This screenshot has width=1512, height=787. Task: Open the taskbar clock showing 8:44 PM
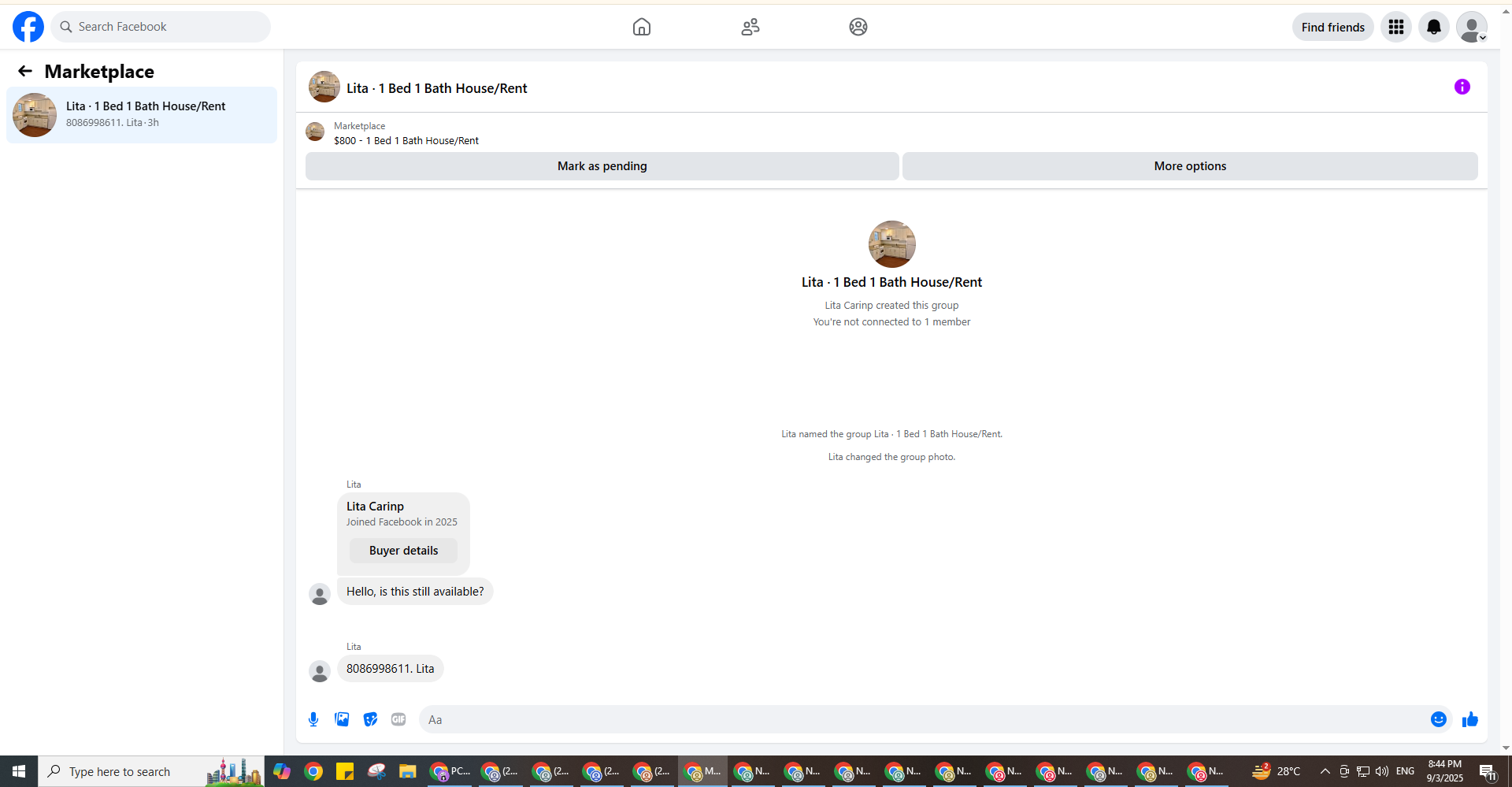(x=1445, y=771)
